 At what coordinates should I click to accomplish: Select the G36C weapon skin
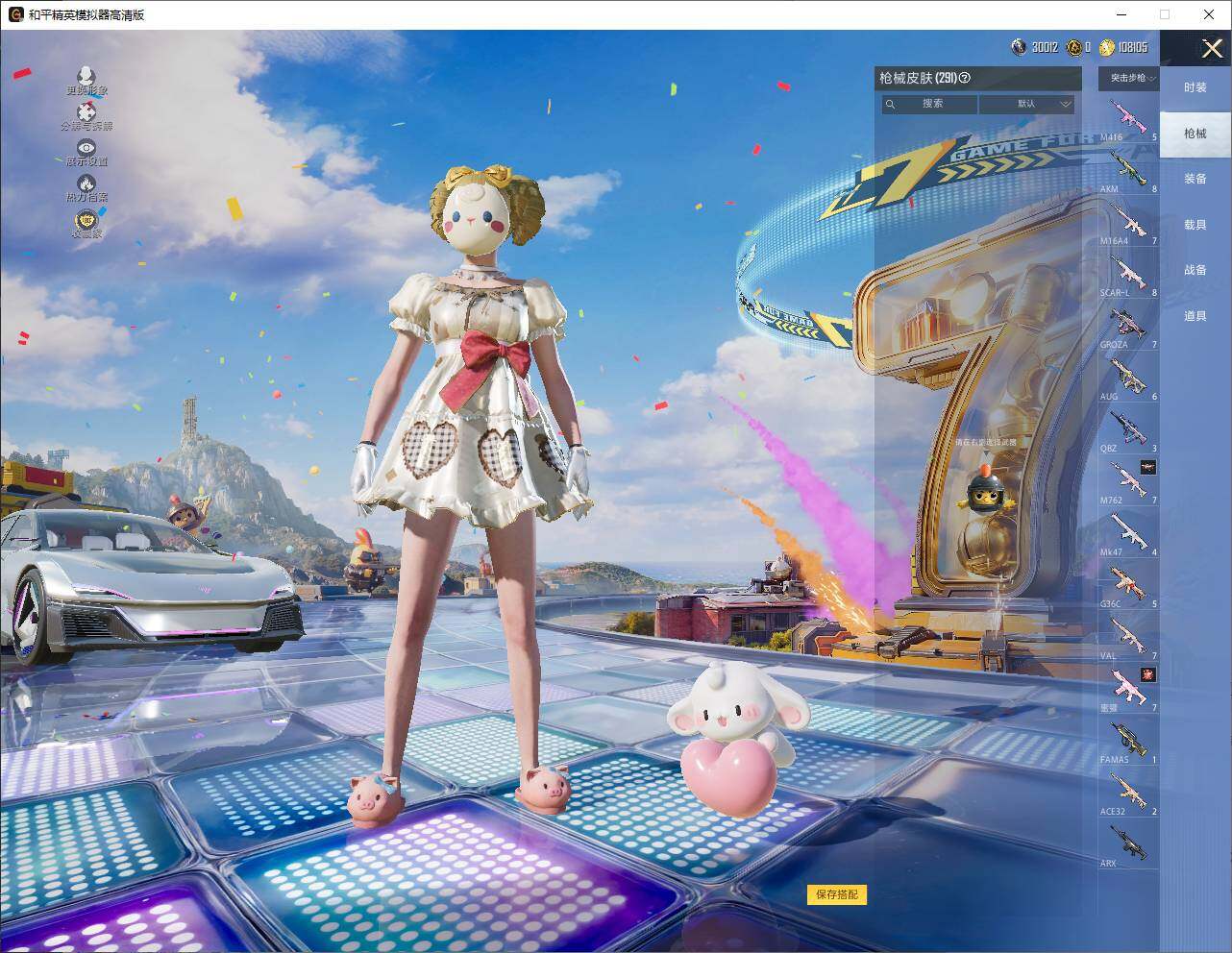[1128, 586]
